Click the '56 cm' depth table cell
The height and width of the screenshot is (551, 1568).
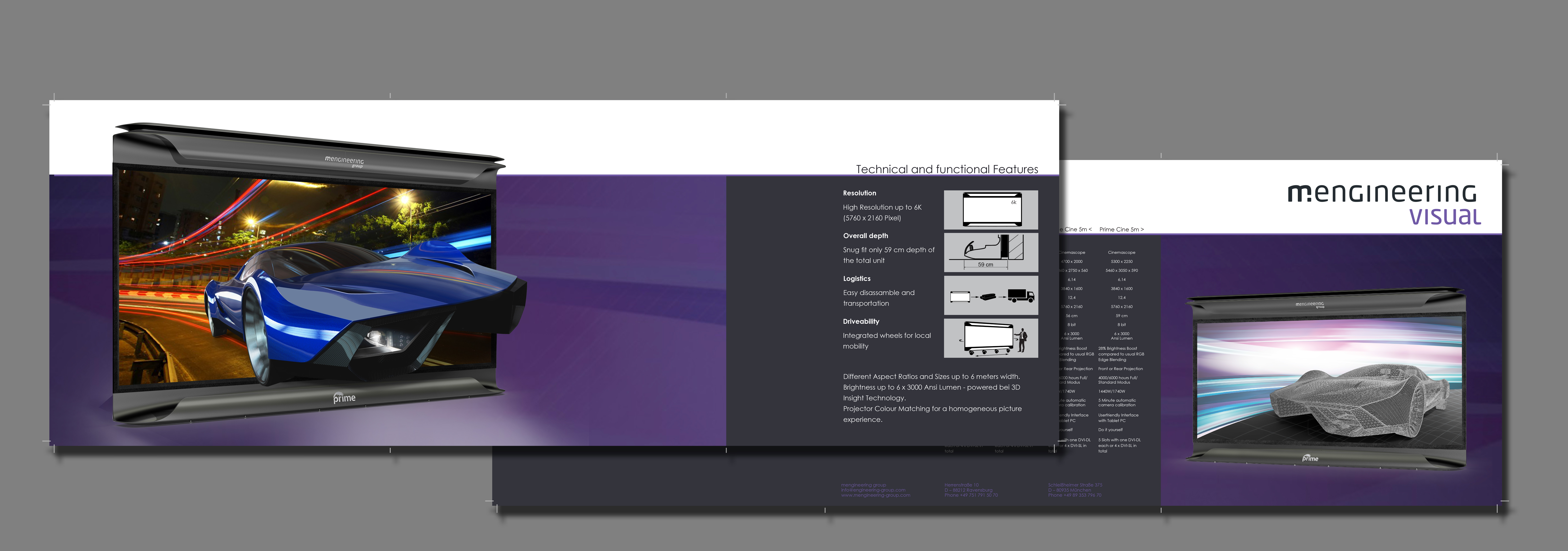[x=1071, y=316]
